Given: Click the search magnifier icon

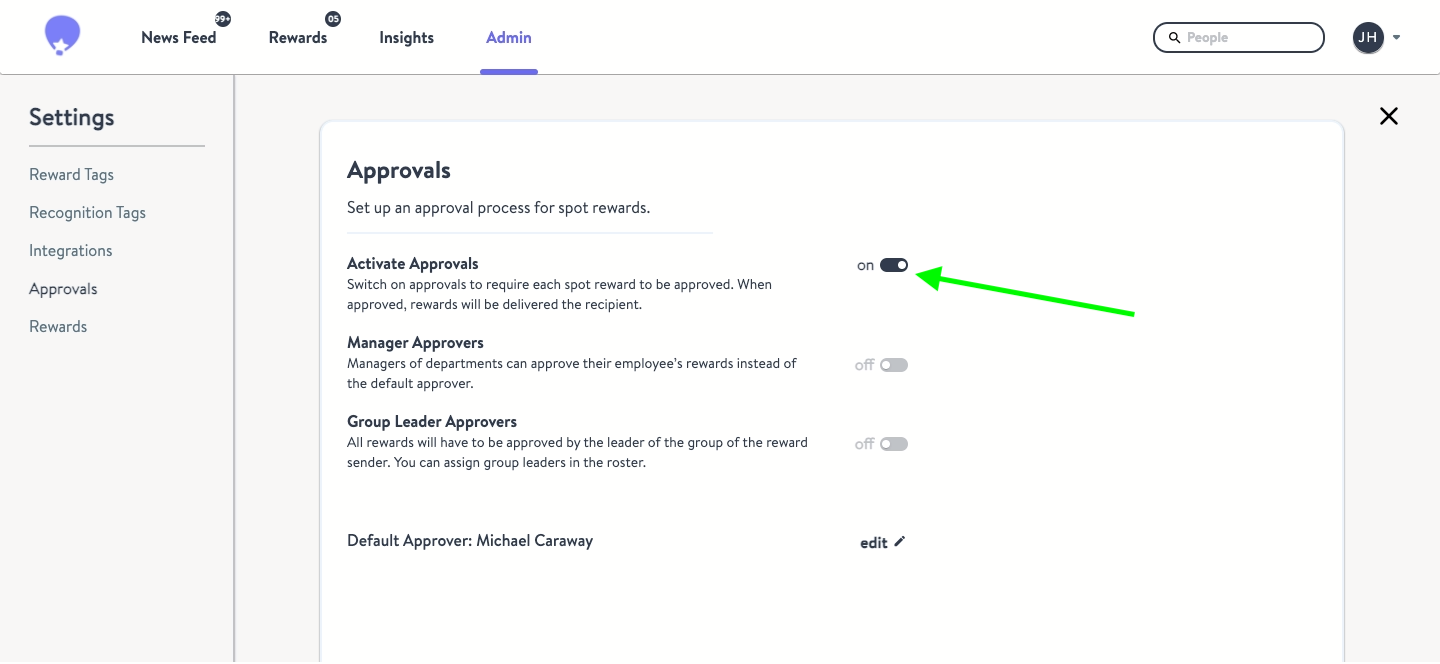Looking at the screenshot, I should point(1174,38).
